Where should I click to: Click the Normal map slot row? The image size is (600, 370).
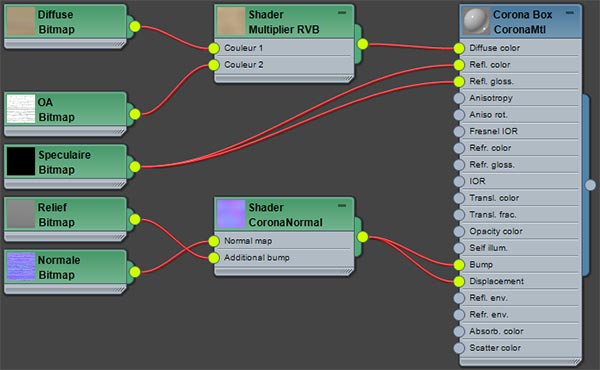click(x=284, y=241)
